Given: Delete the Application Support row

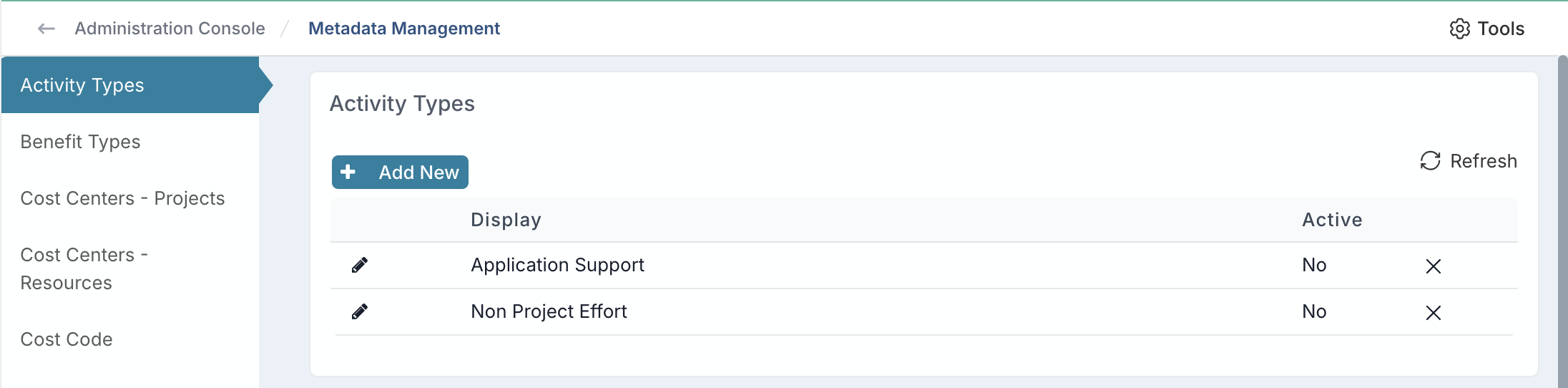Looking at the screenshot, I should pyautogui.click(x=1433, y=266).
